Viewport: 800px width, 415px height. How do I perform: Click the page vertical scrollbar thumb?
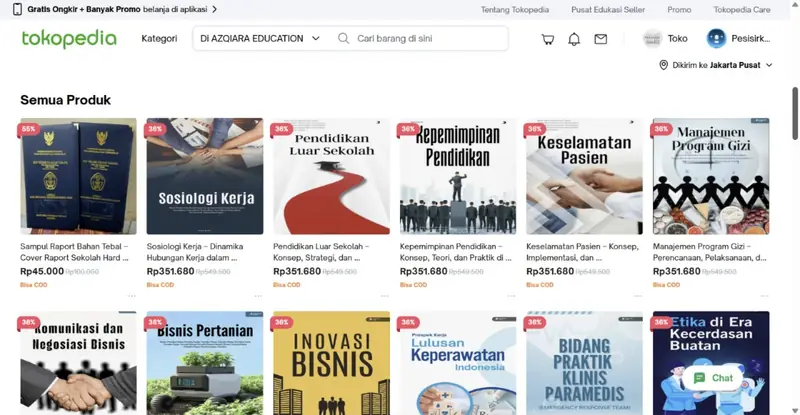click(x=795, y=113)
